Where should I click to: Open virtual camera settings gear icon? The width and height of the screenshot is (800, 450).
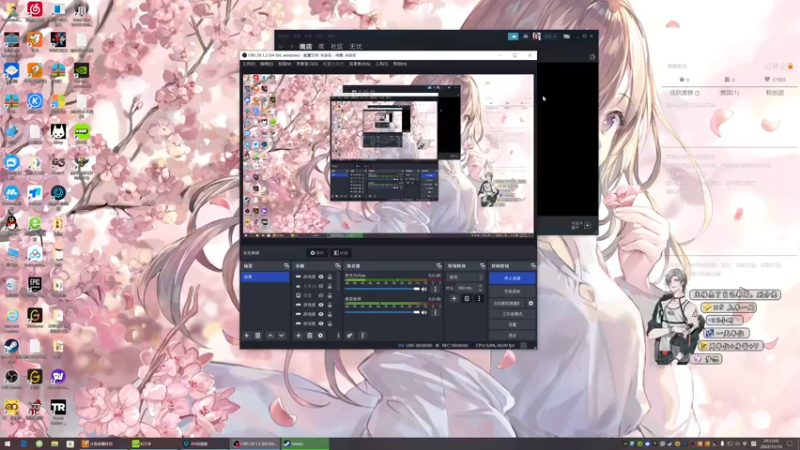(x=531, y=303)
